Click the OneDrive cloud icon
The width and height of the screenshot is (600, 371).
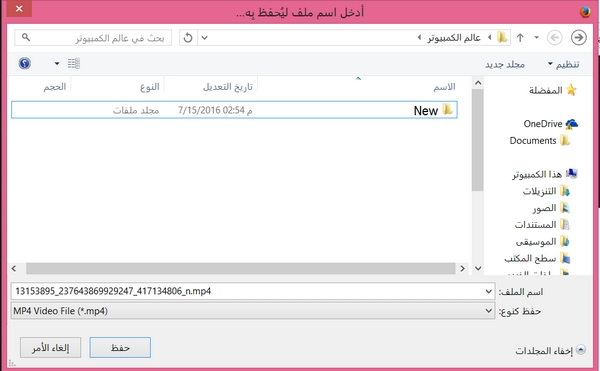[572, 124]
